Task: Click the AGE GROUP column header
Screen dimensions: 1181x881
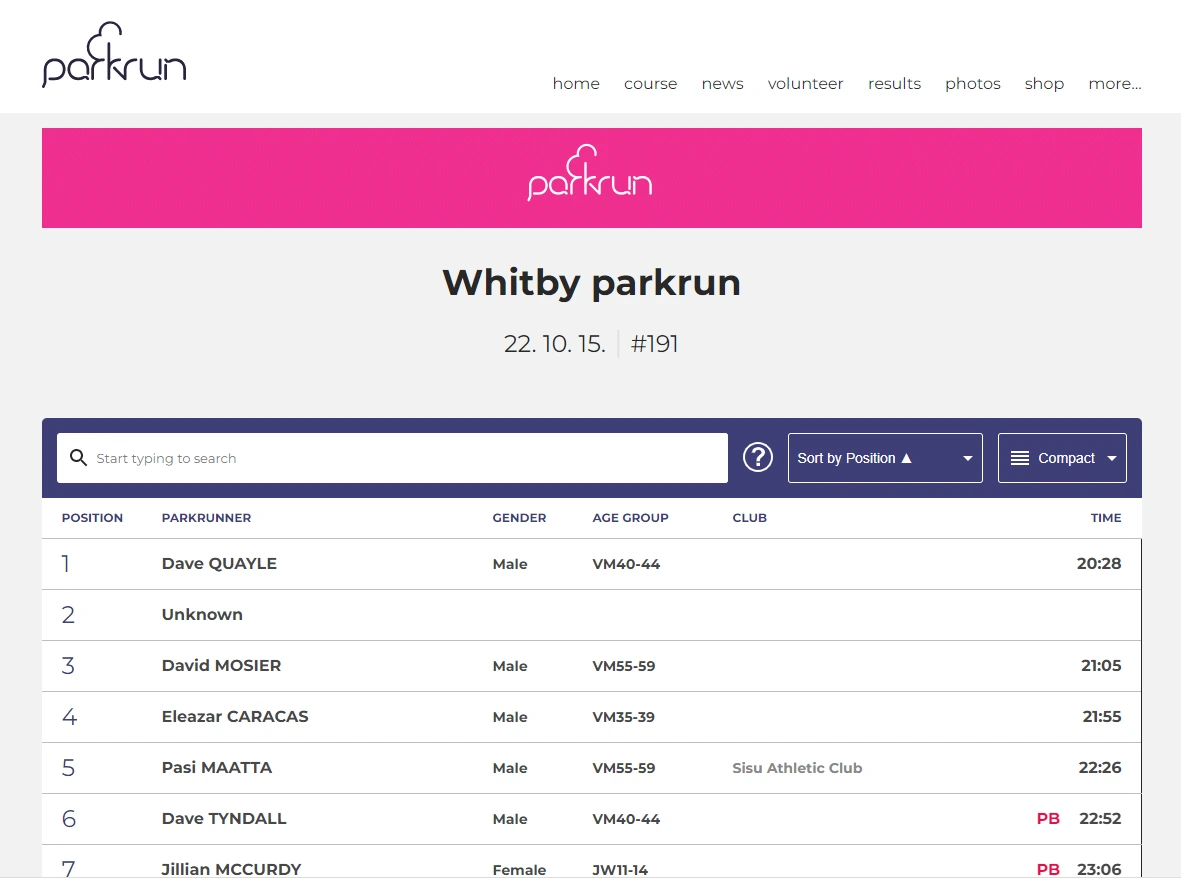Action: [630, 518]
